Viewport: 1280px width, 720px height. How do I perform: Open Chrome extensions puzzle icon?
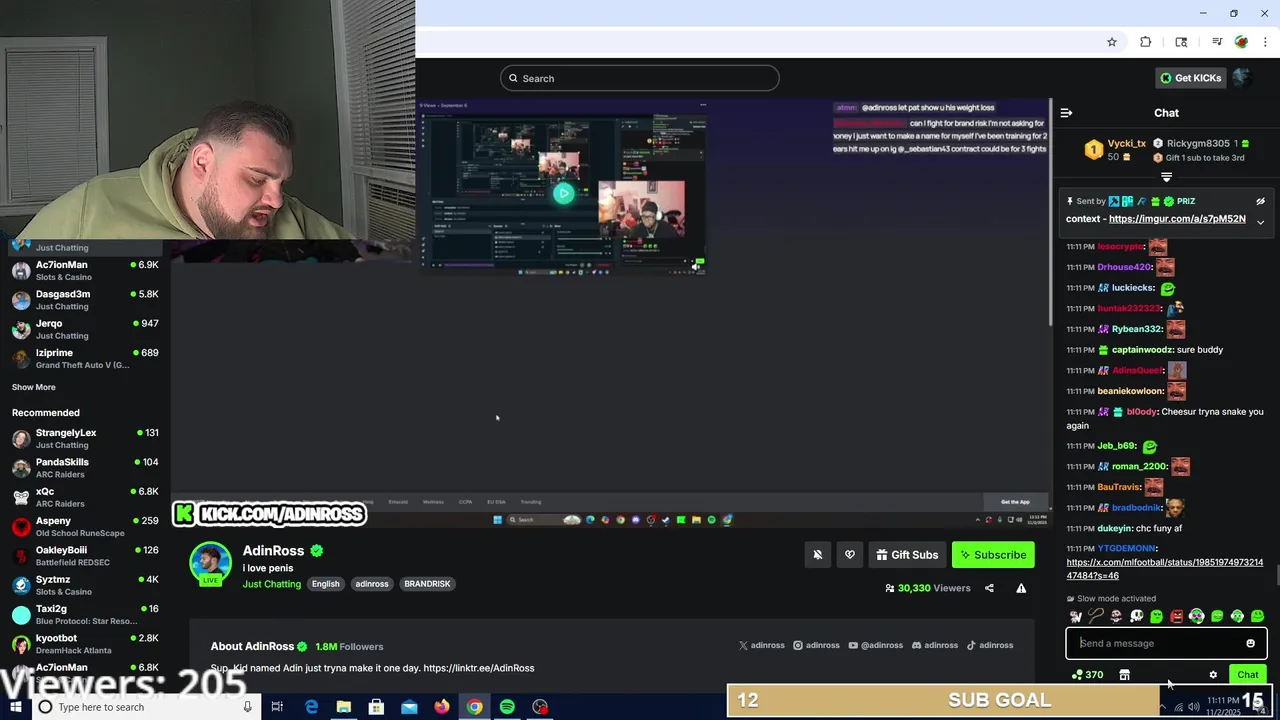pos(1146,42)
